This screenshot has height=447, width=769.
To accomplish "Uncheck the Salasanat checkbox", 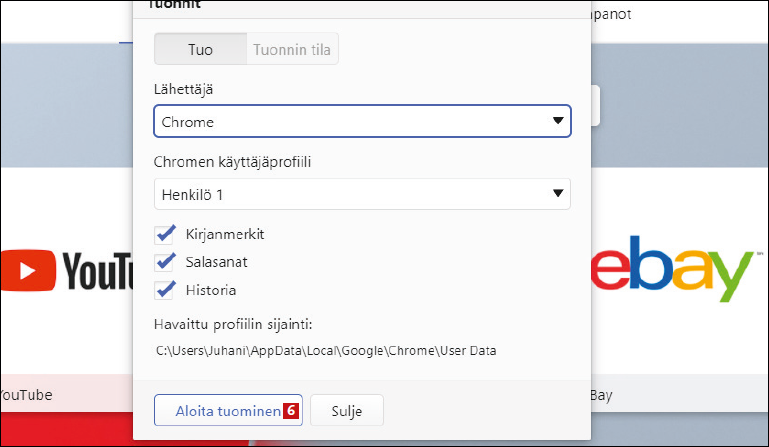I will tap(166, 262).
